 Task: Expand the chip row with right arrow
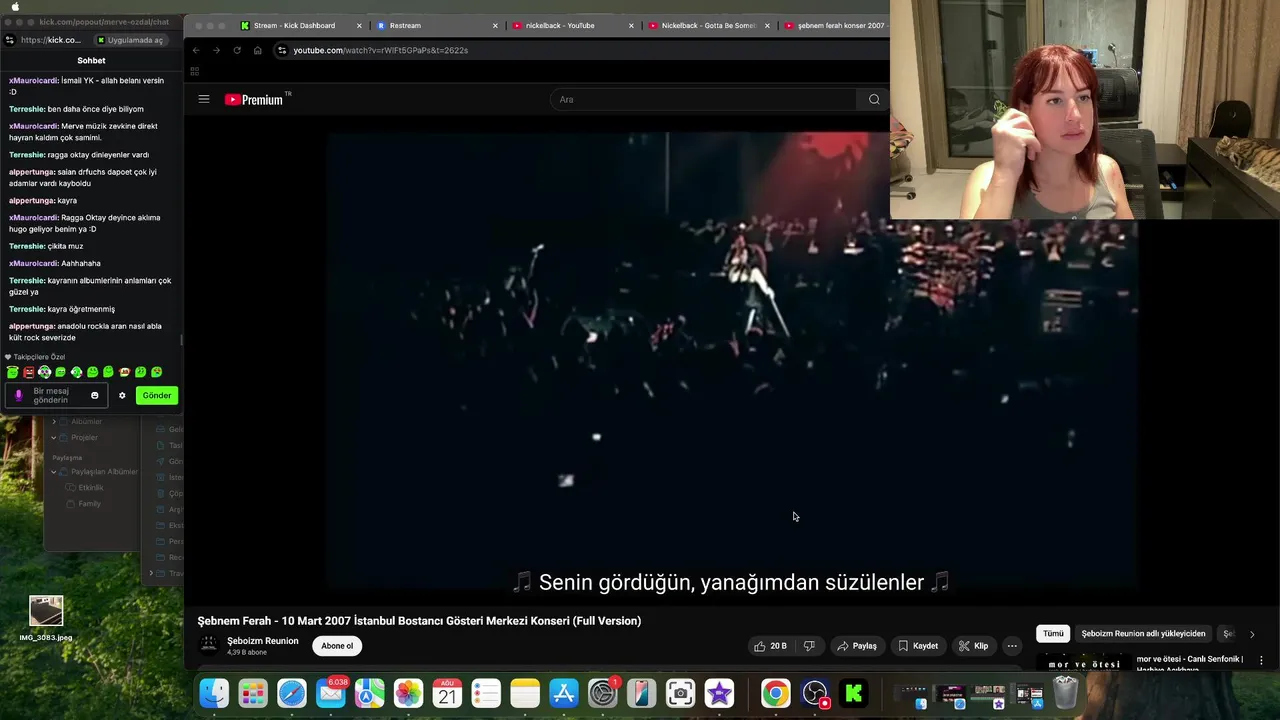tap(1251, 634)
